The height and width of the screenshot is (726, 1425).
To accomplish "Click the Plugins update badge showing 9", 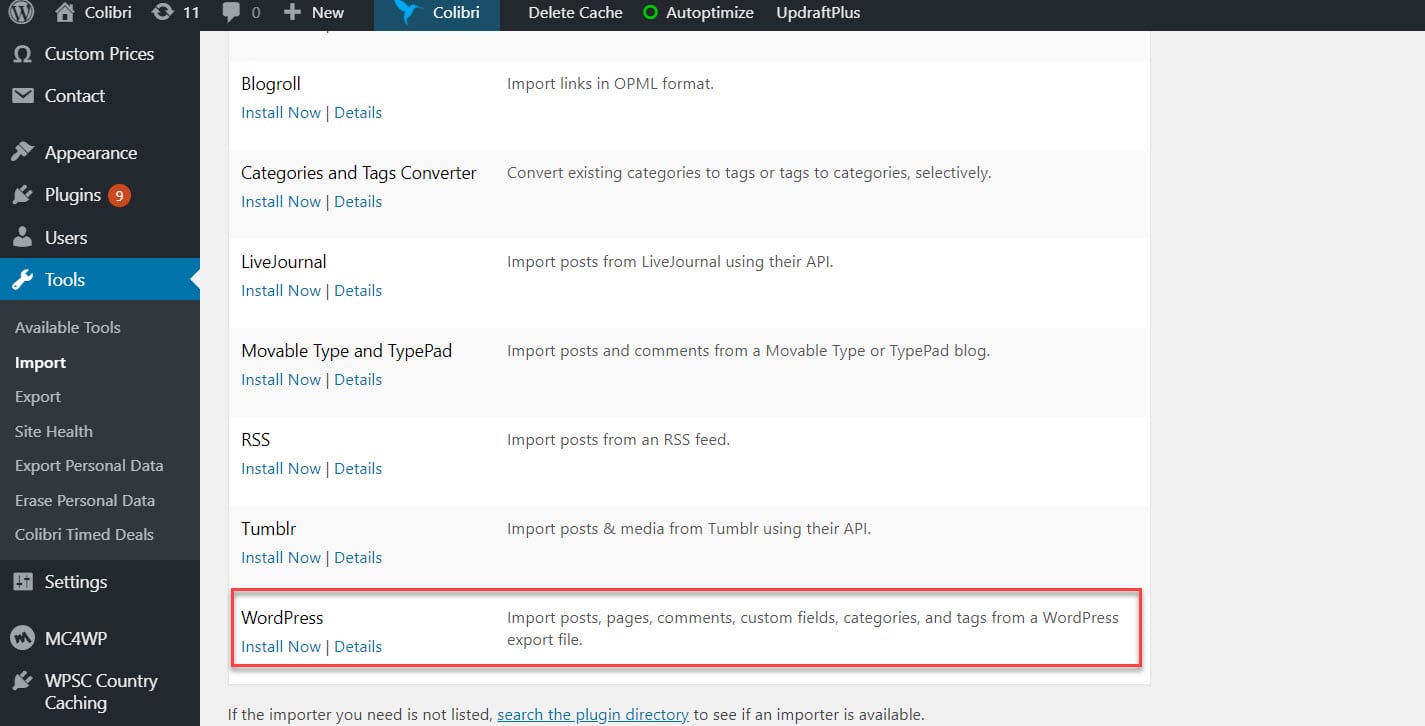I will [x=117, y=195].
